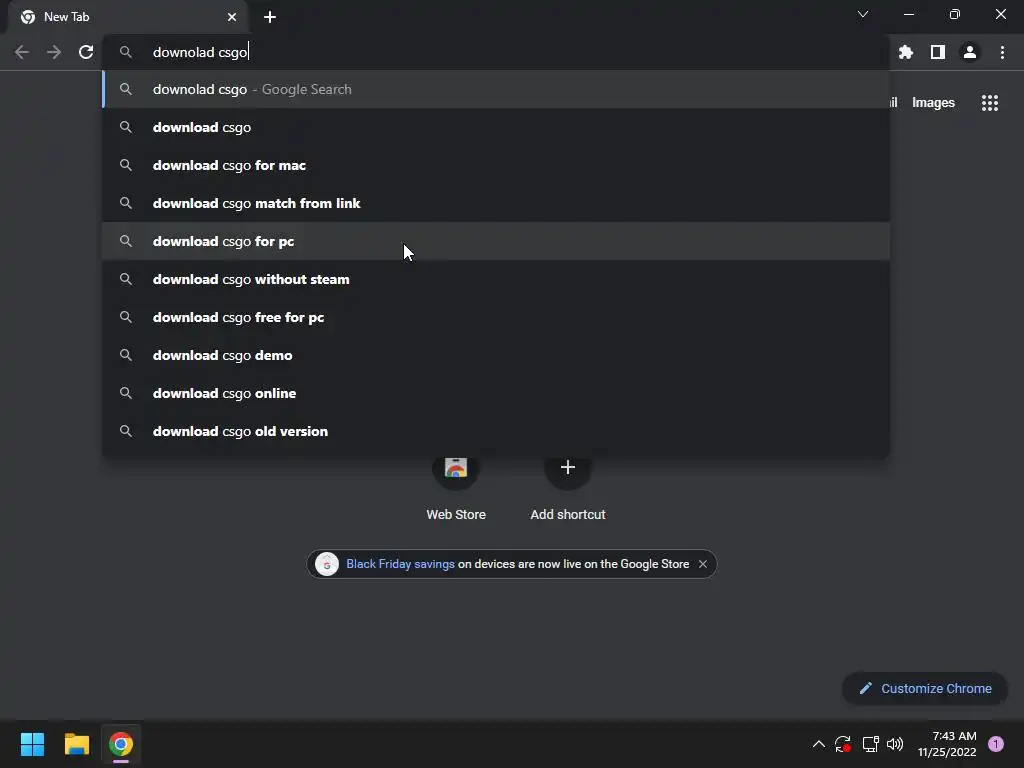1024x768 pixels.
Task: Choose 'download csgo for mac' suggestion
Action: pyautogui.click(x=496, y=165)
